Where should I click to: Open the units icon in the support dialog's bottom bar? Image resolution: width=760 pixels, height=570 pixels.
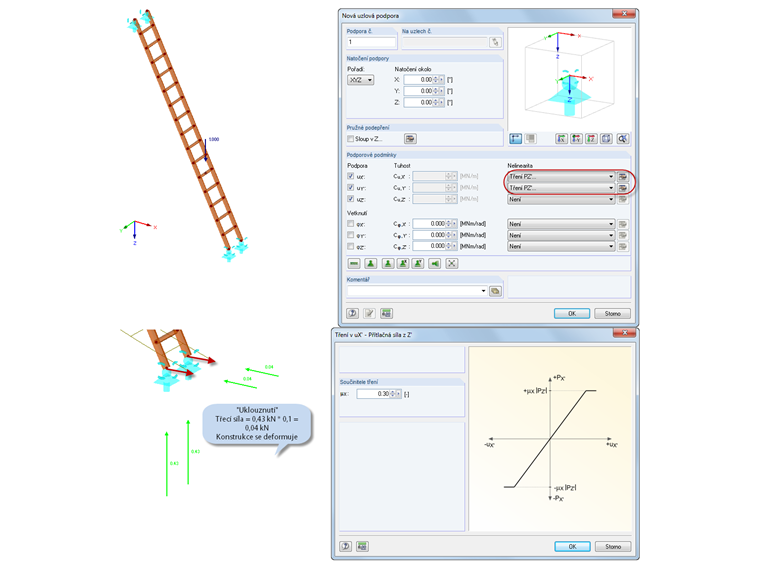(x=386, y=314)
